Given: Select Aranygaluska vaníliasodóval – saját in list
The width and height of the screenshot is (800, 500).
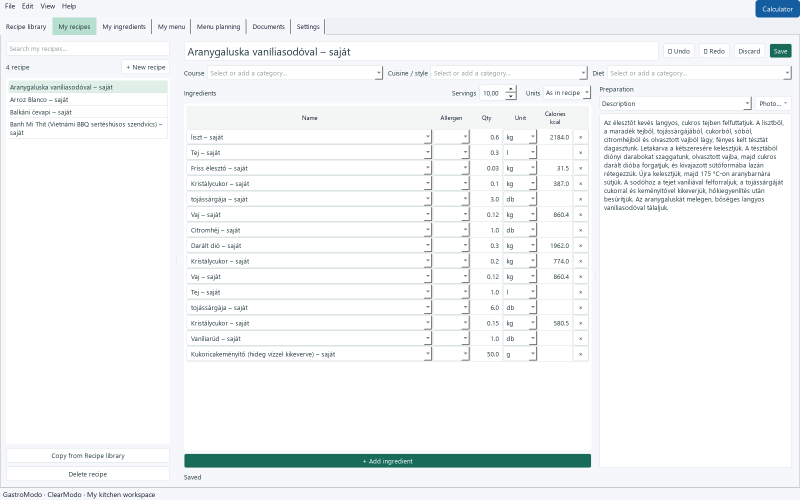Looking at the screenshot, I should [x=88, y=87].
